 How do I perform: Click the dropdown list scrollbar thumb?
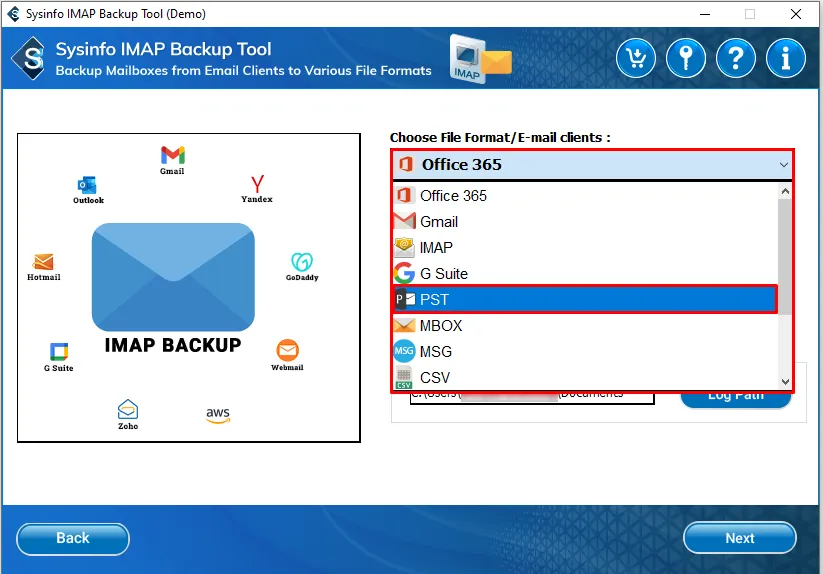pyautogui.click(x=785, y=257)
